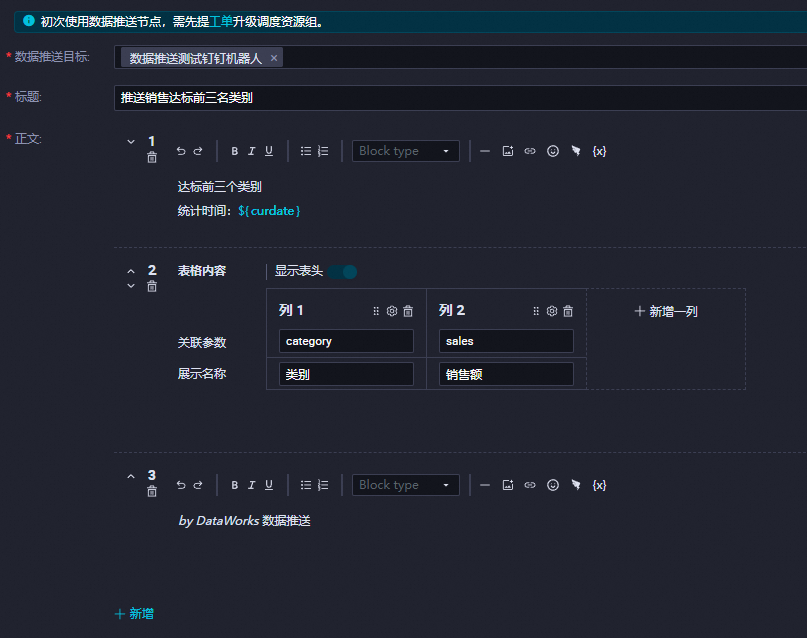807x638 pixels.
Task: Click the mention icon in block 1 toolbar
Action: click(576, 151)
